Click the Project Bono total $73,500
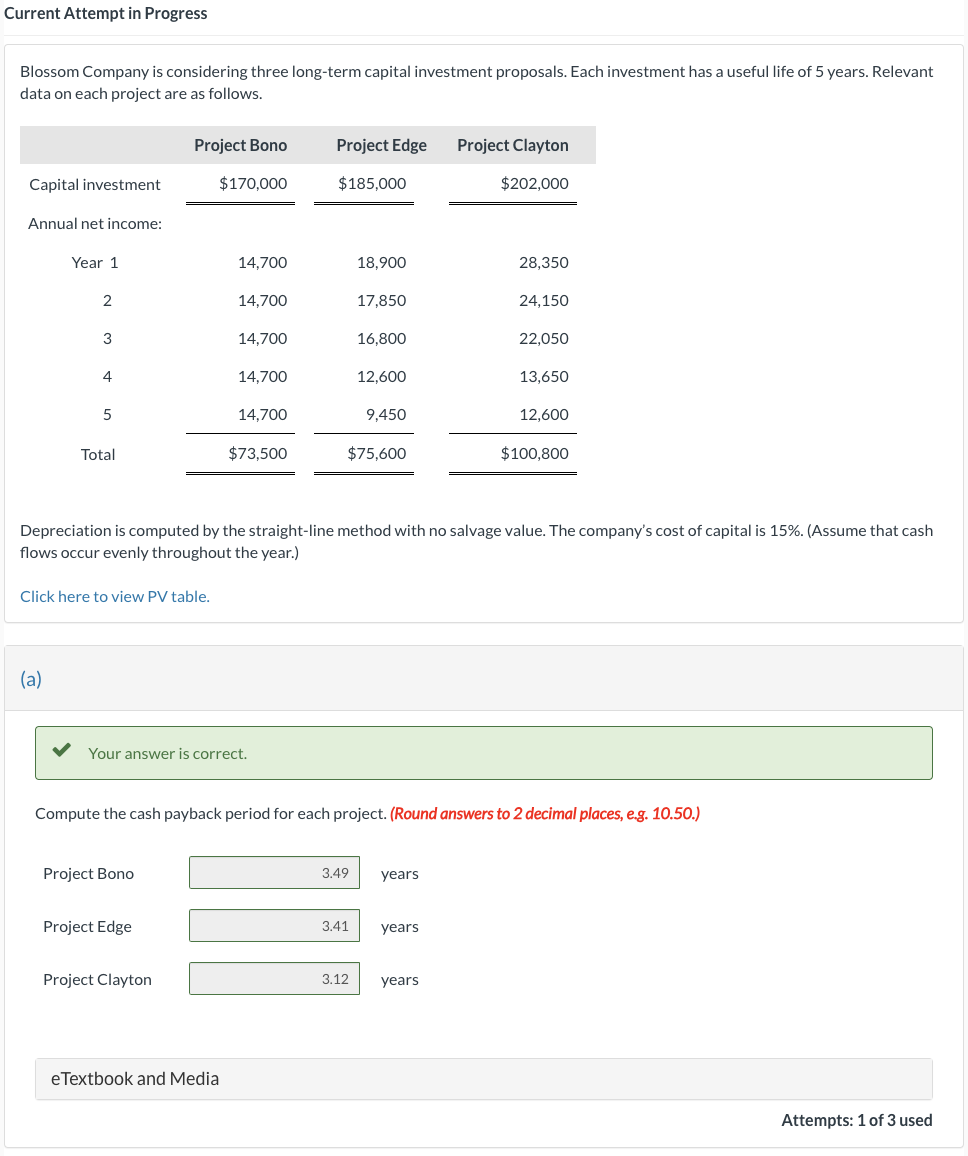 [258, 453]
